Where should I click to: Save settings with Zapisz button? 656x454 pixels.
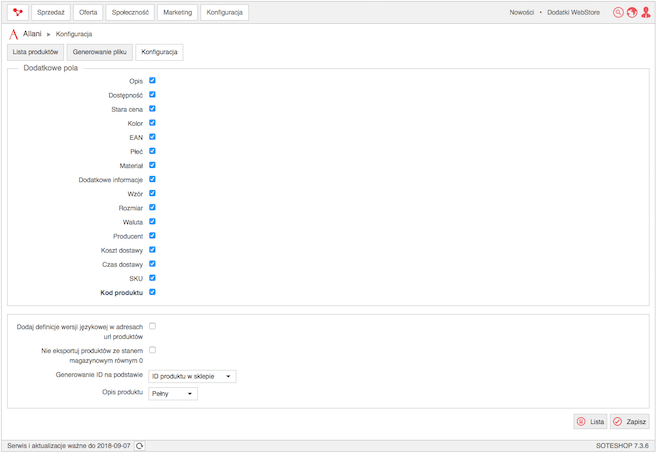(x=630, y=422)
